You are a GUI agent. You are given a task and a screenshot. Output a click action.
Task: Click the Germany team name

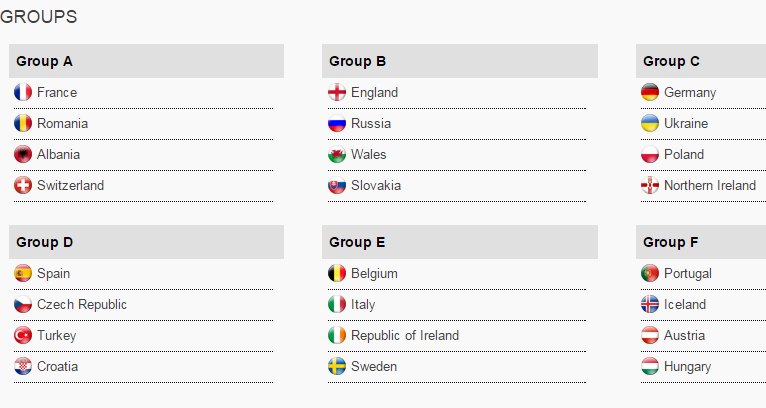[x=690, y=93]
